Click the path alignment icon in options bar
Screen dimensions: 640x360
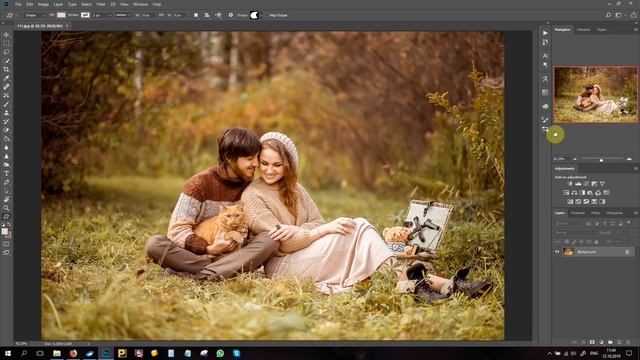[x=207, y=15]
